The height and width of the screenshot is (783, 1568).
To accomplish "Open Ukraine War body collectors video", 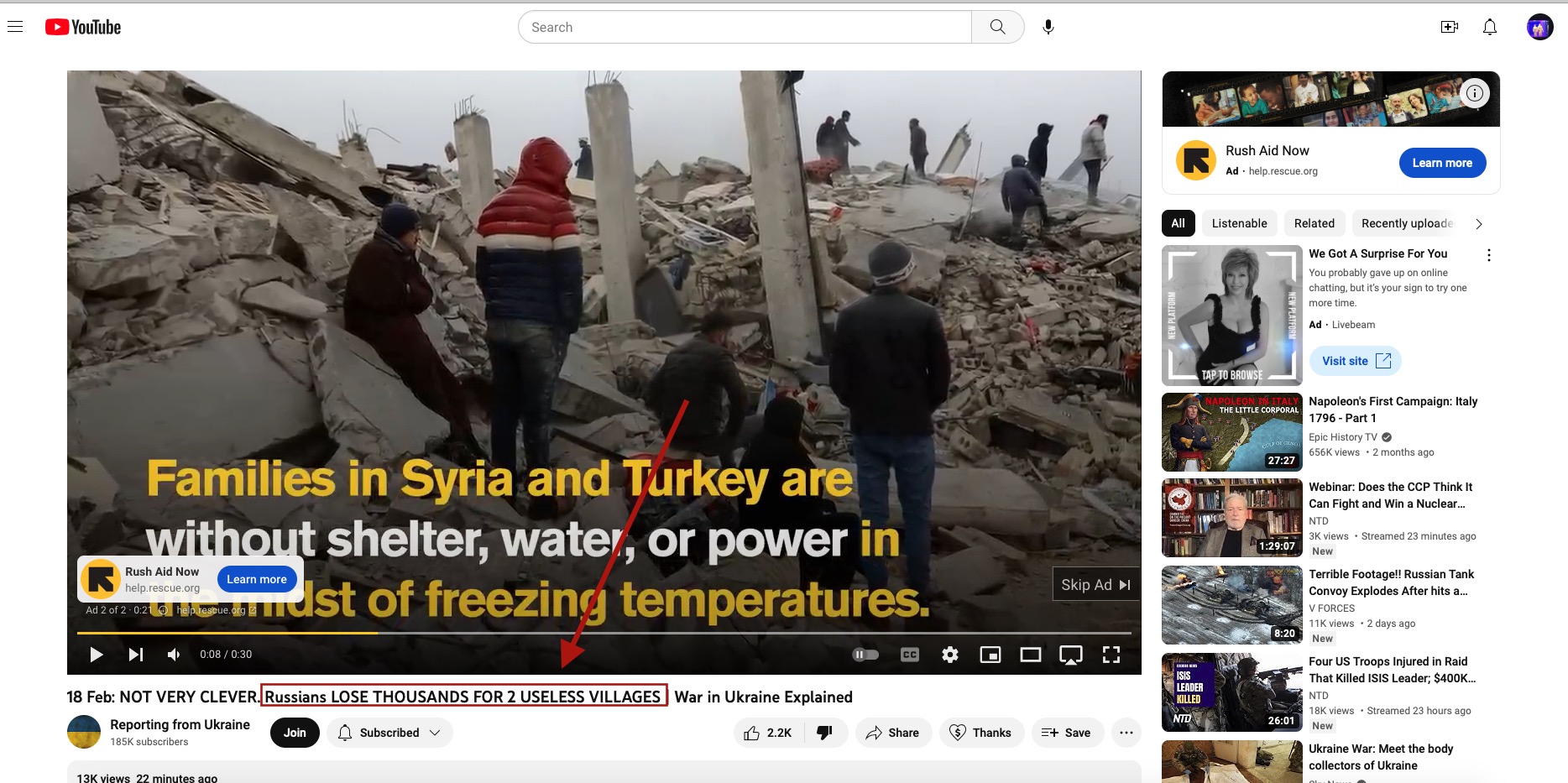I will point(1381,757).
